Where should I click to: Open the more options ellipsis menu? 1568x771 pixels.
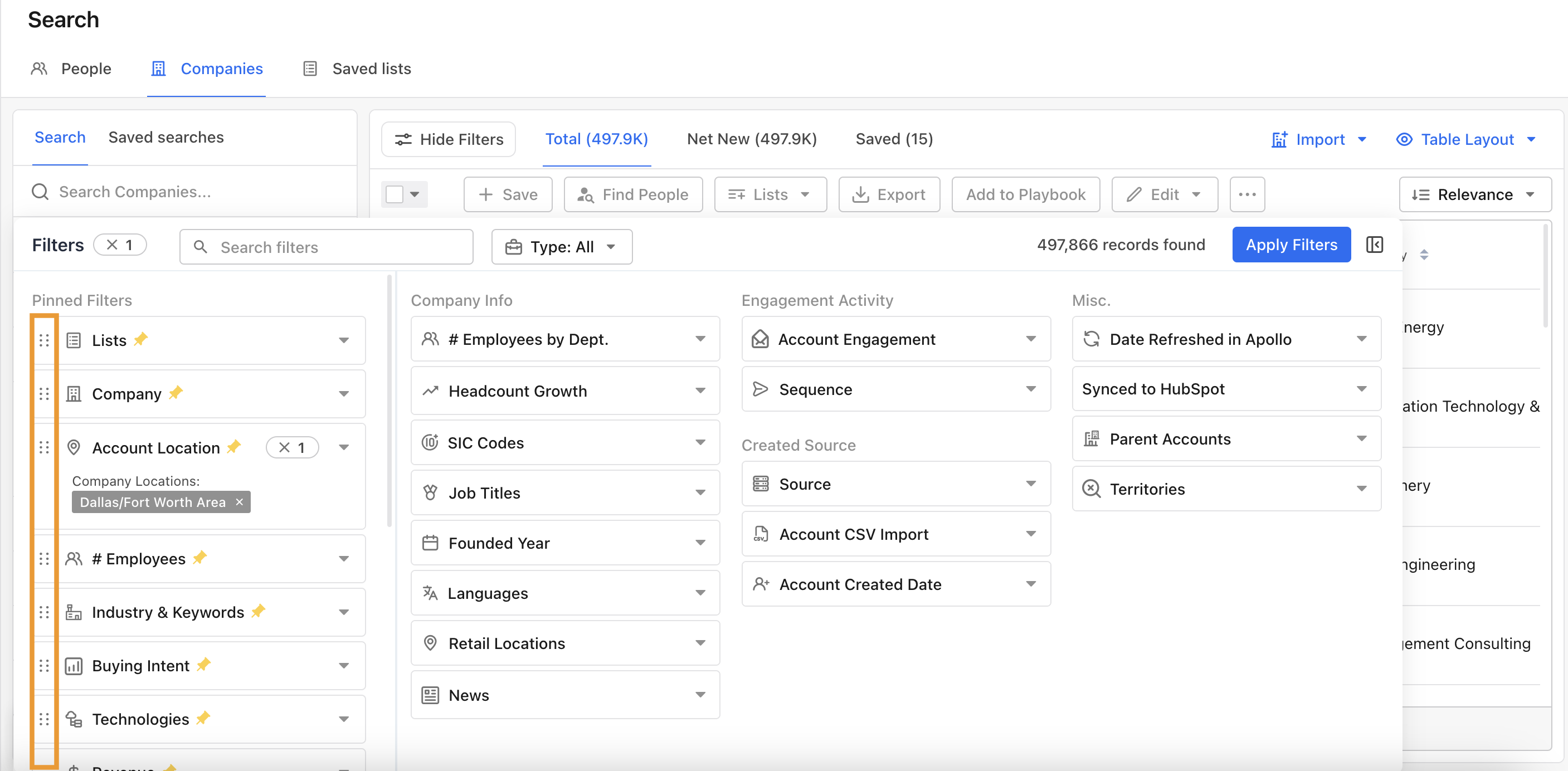tap(1247, 194)
